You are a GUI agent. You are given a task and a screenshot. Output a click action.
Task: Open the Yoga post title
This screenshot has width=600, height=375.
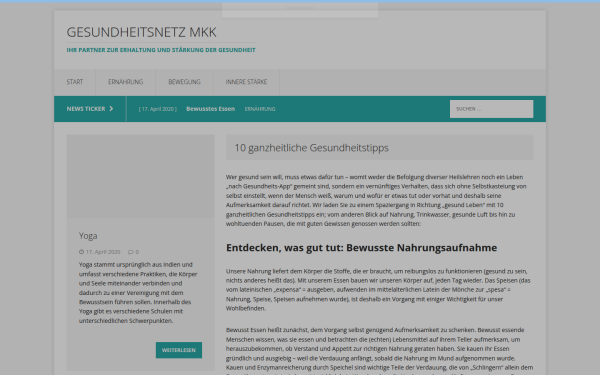click(x=88, y=236)
